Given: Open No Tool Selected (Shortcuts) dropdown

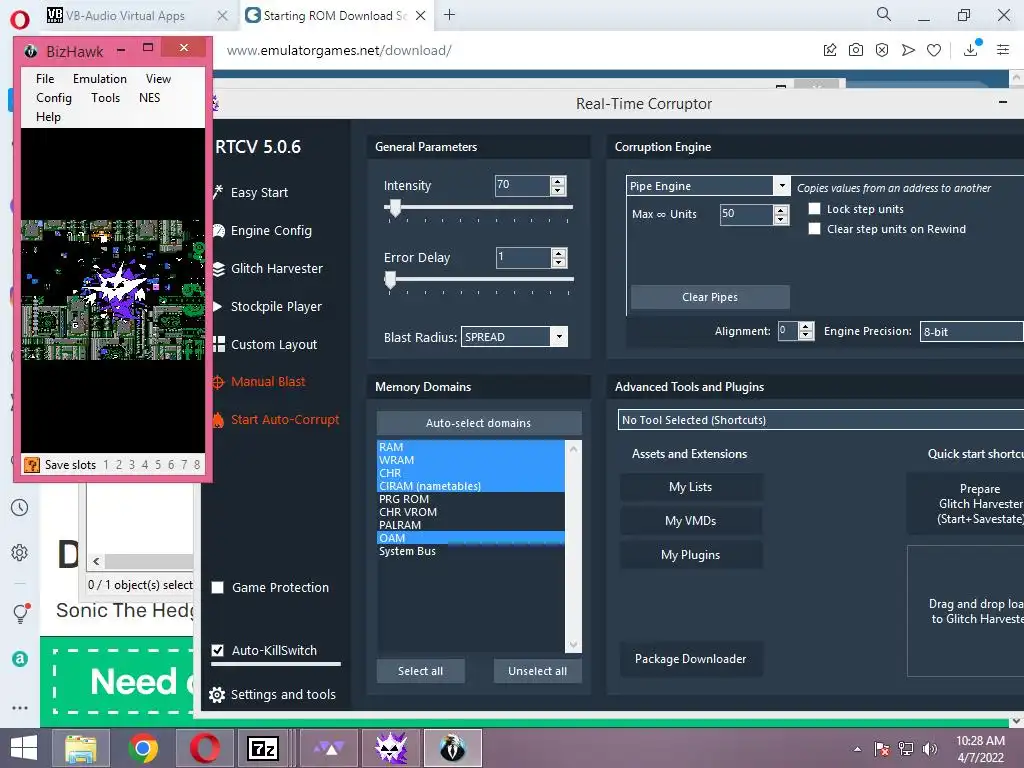Looking at the screenshot, I should 821,420.
